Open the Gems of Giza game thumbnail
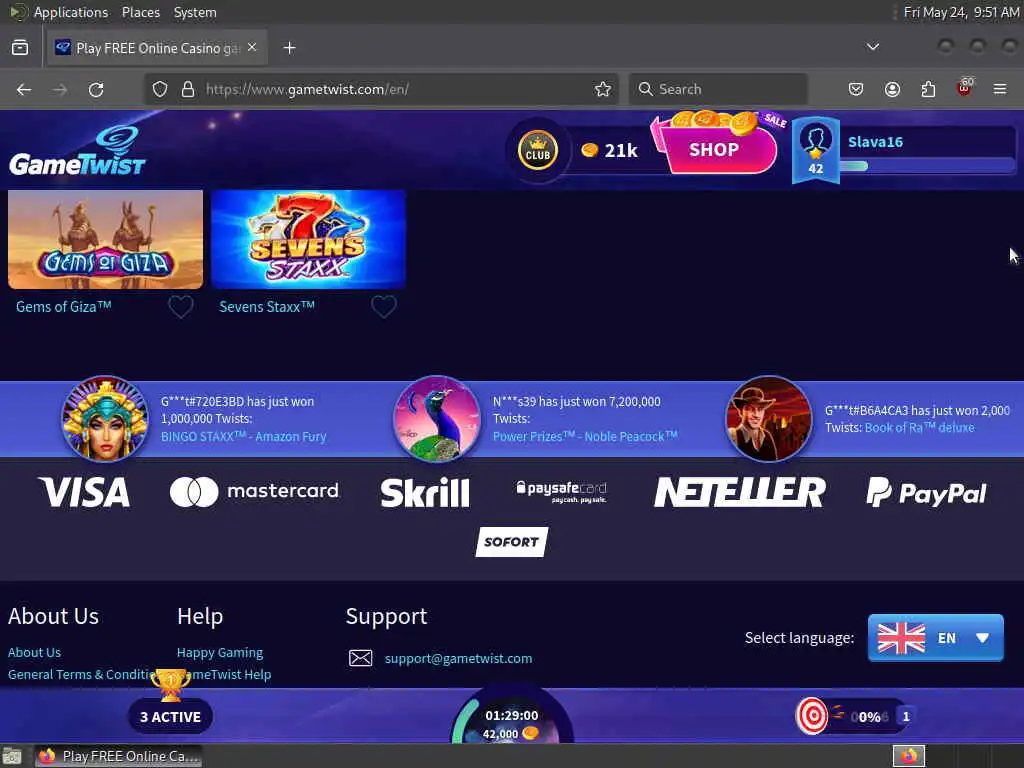The image size is (1024, 768). pyautogui.click(x=105, y=239)
